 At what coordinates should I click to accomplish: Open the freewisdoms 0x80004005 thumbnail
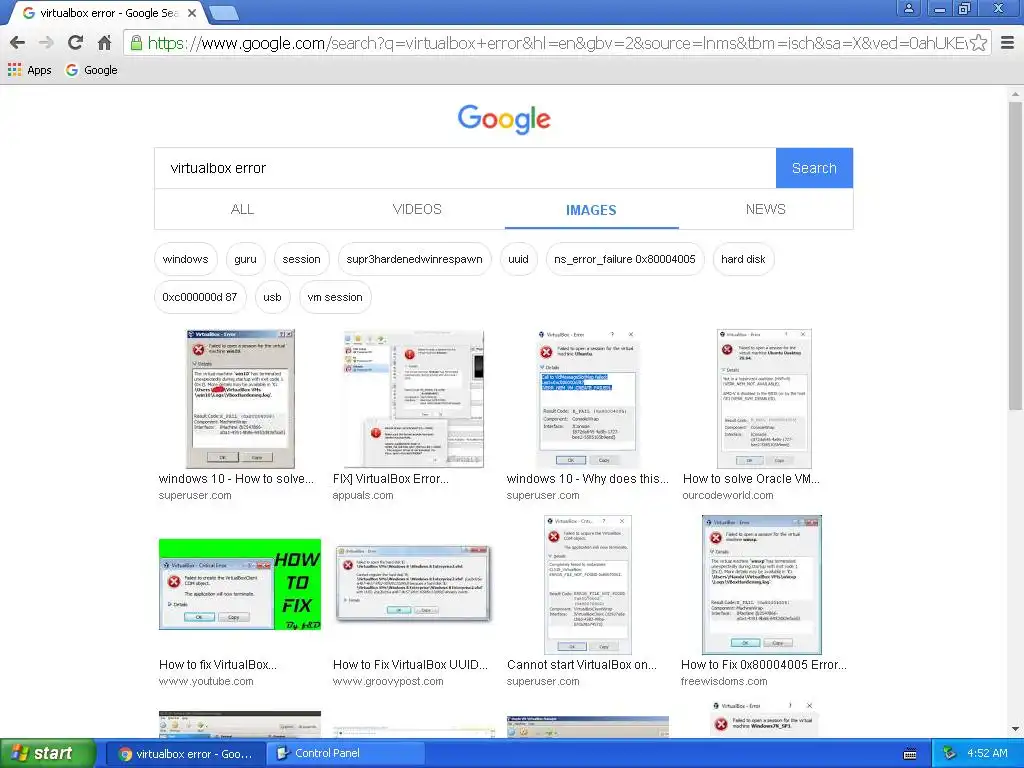pyautogui.click(x=761, y=584)
